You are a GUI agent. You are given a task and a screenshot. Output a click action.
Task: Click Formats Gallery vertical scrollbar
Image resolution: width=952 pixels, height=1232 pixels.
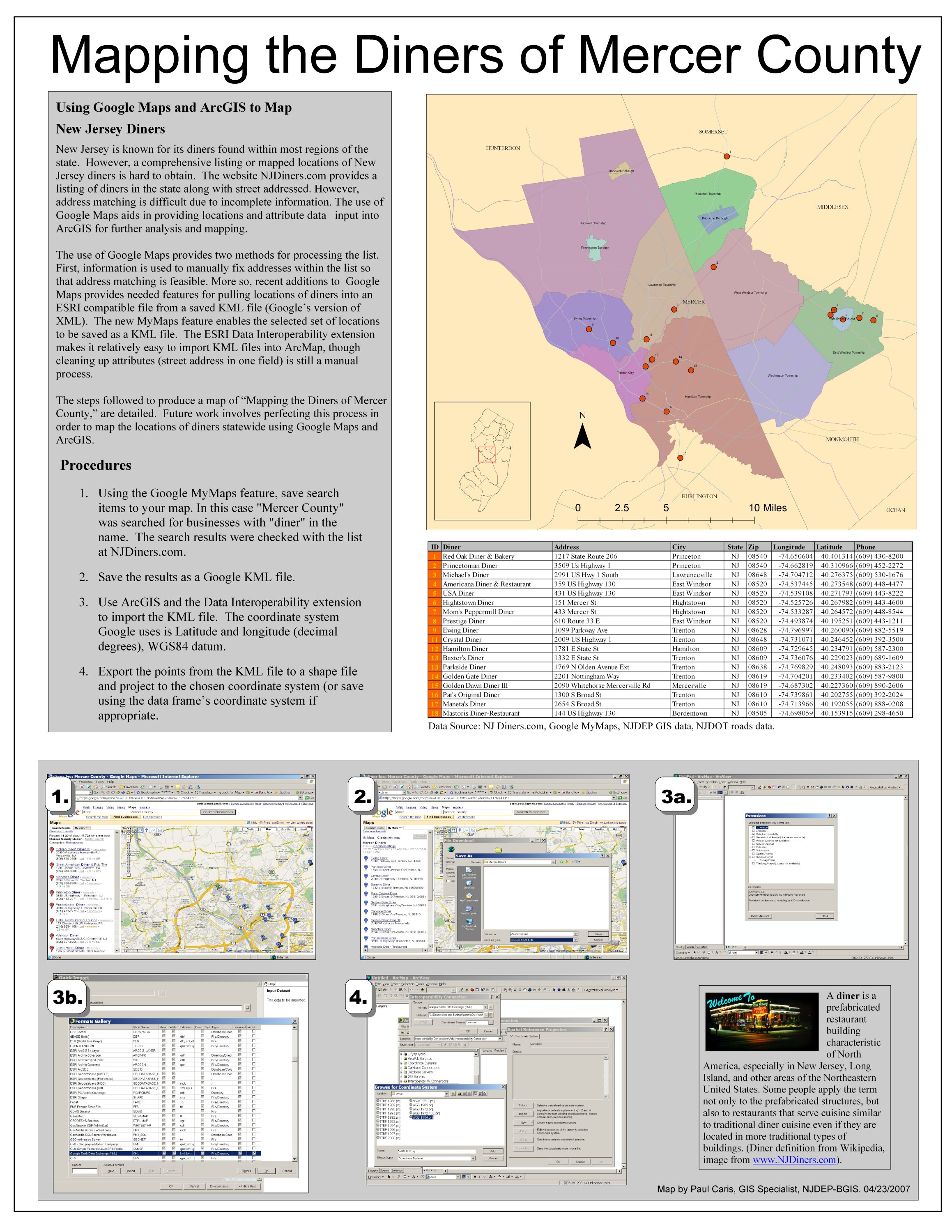(295, 1093)
